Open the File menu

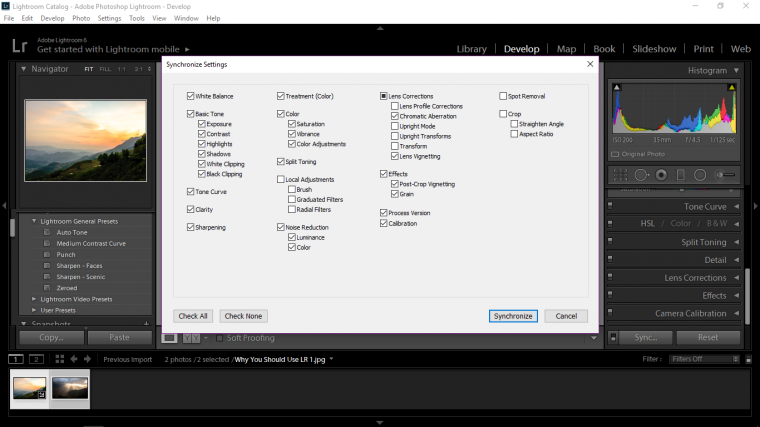coord(9,18)
